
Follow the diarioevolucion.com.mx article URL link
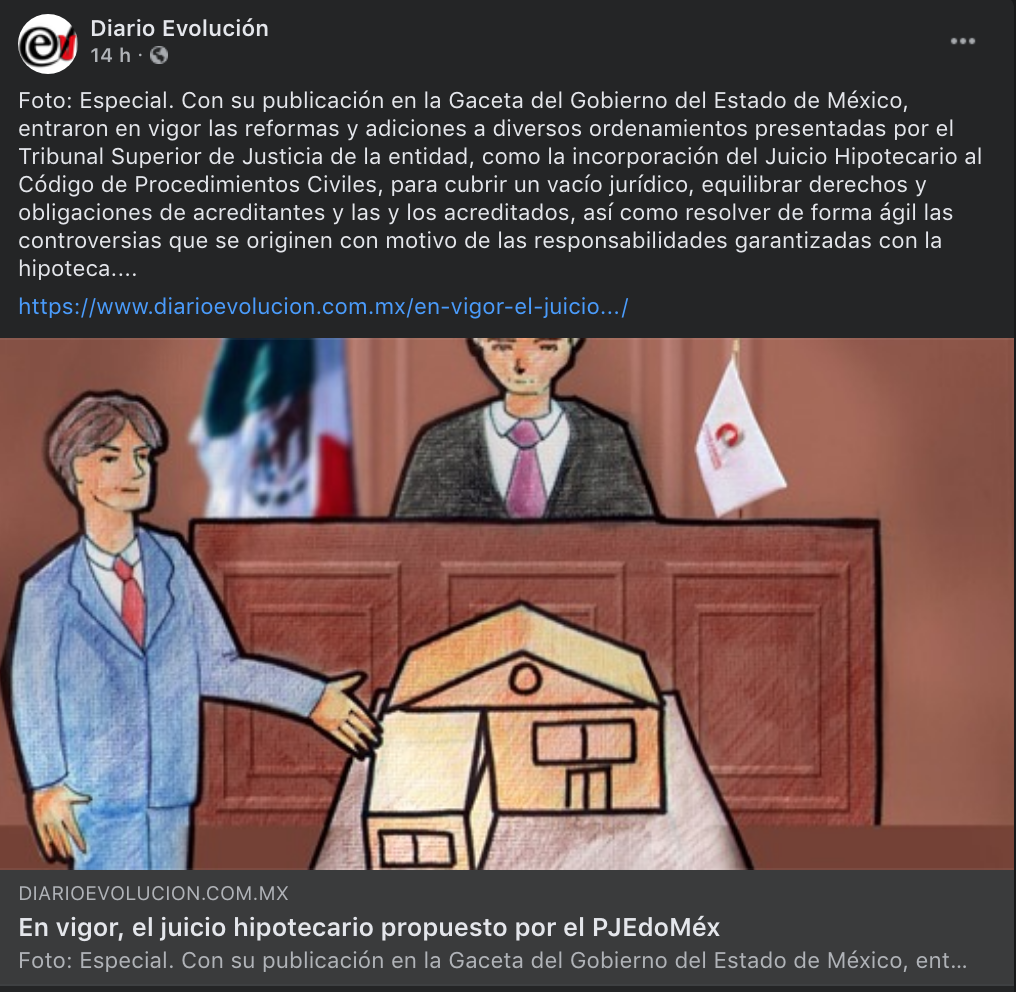(323, 306)
